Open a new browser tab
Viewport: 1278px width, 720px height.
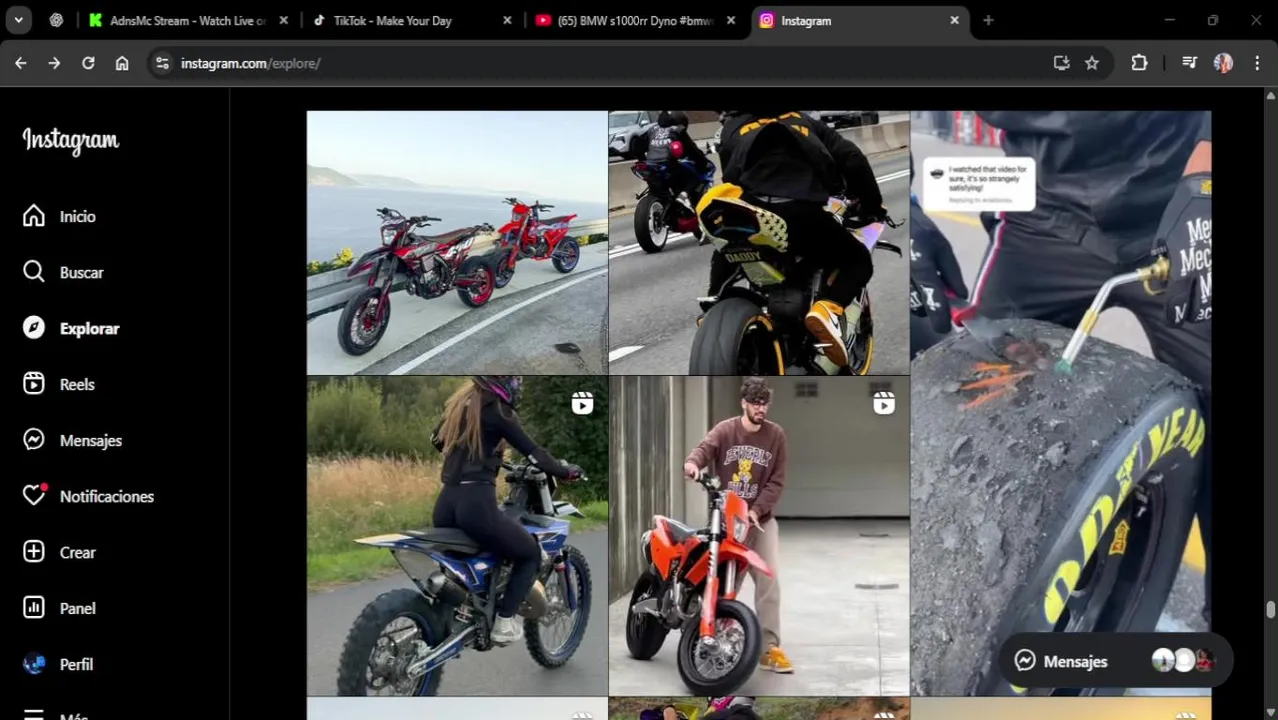(988, 20)
